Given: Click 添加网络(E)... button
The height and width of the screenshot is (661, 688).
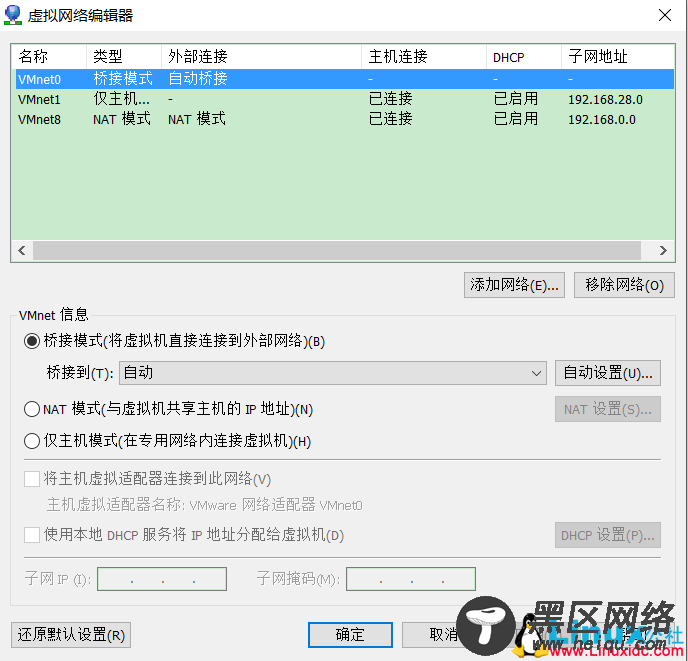Looking at the screenshot, I should coord(514,285).
